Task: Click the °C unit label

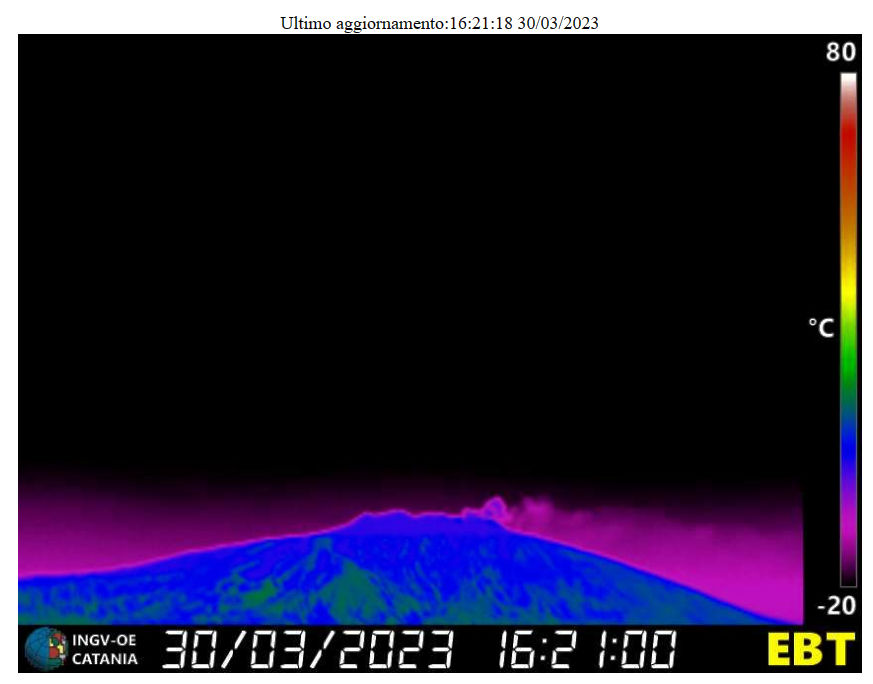Action: (821, 328)
